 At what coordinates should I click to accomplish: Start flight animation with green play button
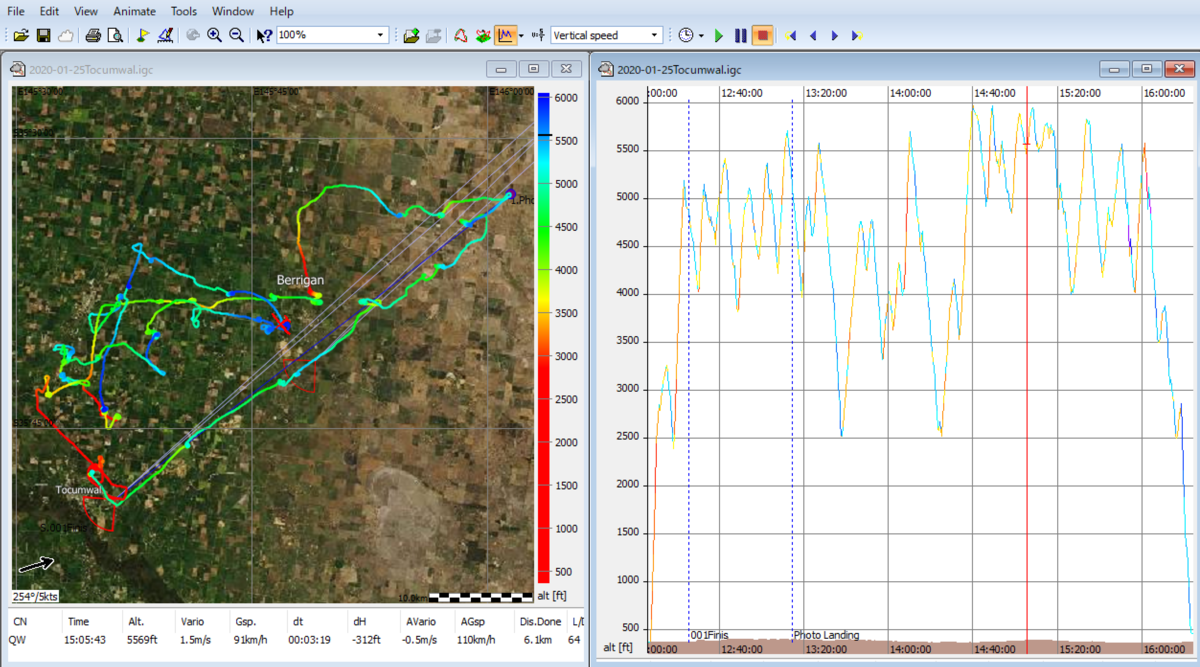click(719, 35)
